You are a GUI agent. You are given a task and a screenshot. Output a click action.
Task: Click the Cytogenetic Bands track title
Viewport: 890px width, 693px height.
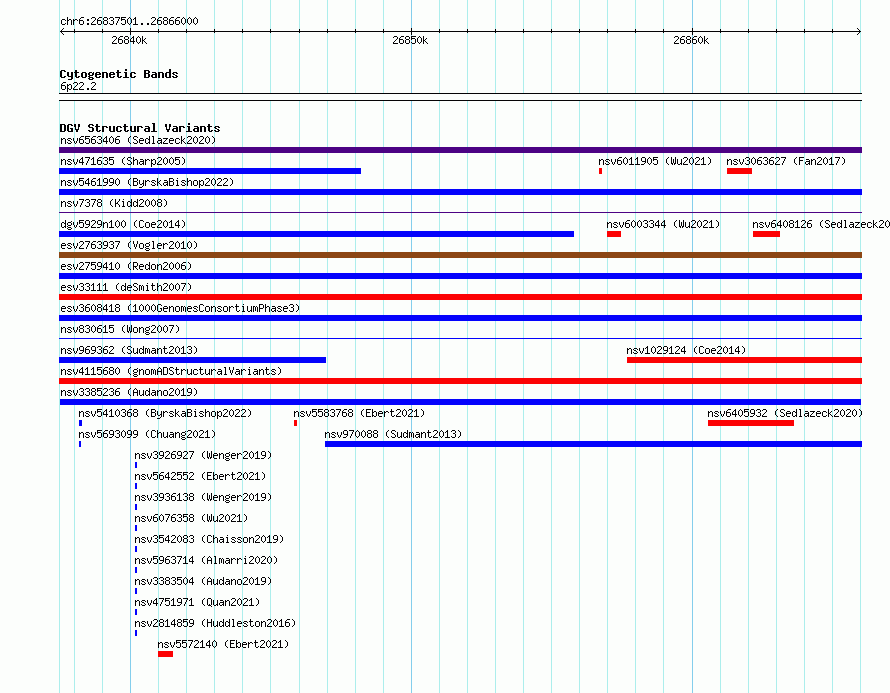coord(119,74)
